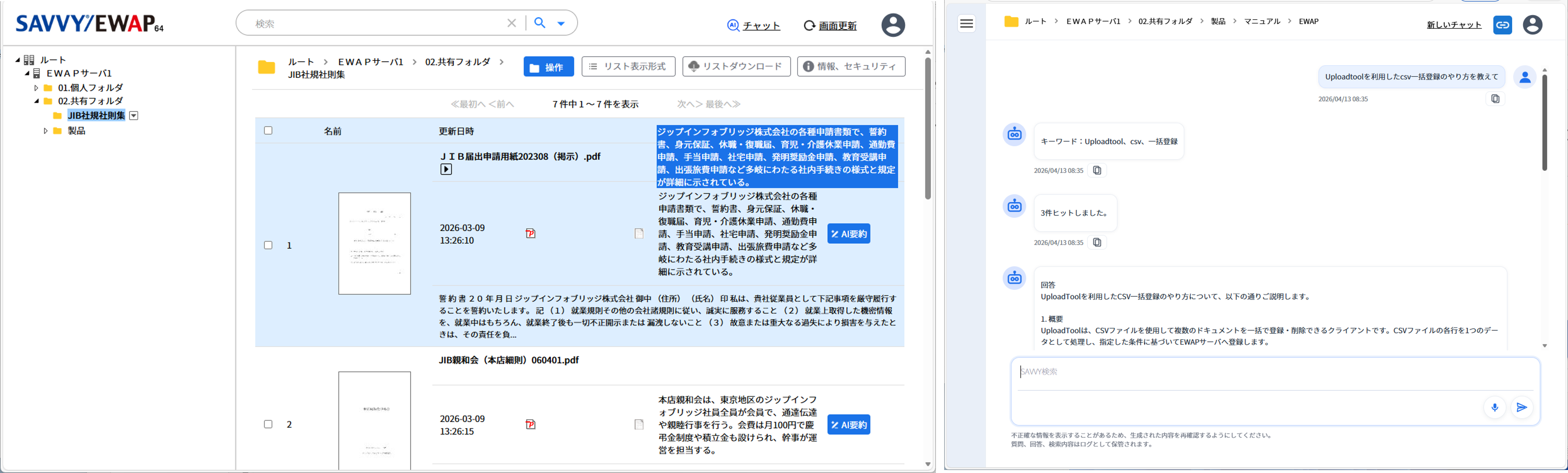Click the document page icon in row 2
Screen dimensions: 1568x473
coord(639,424)
